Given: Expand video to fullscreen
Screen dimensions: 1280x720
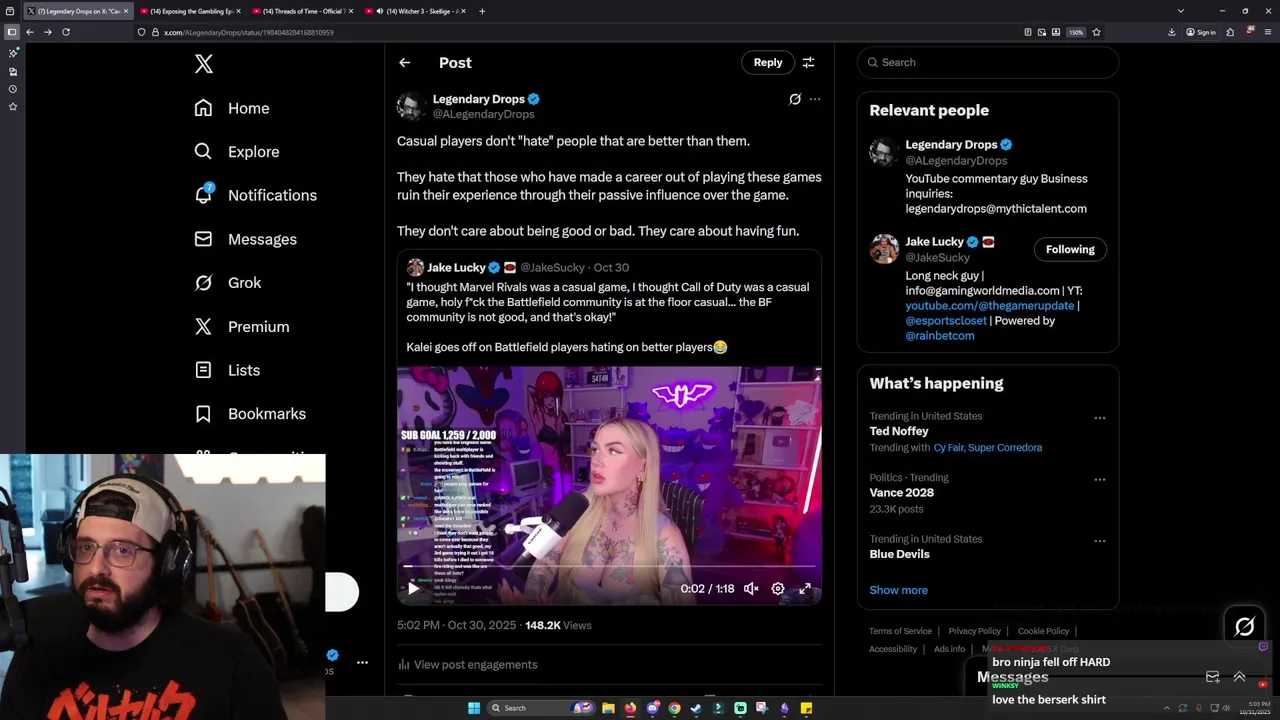Looking at the screenshot, I should (x=805, y=589).
